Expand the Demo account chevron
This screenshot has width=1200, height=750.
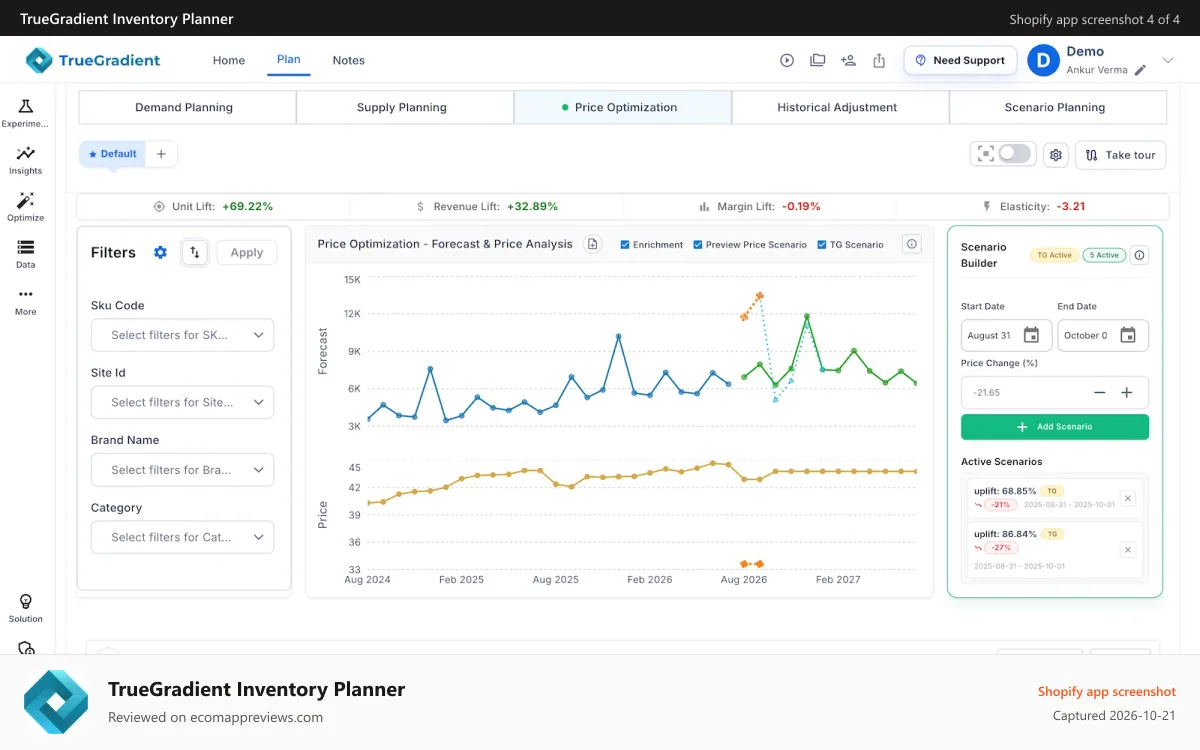(1167, 61)
